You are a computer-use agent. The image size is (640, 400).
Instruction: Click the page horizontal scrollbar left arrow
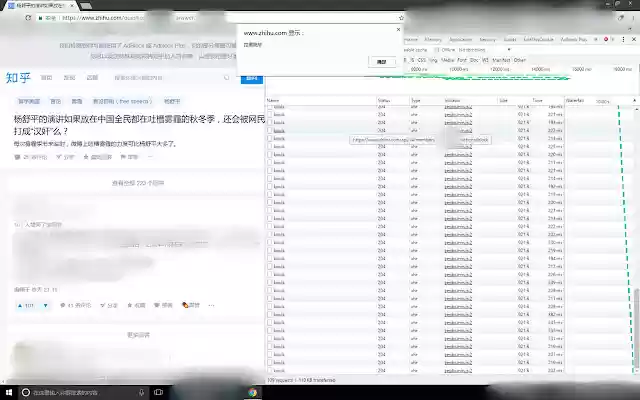click(x=3, y=382)
